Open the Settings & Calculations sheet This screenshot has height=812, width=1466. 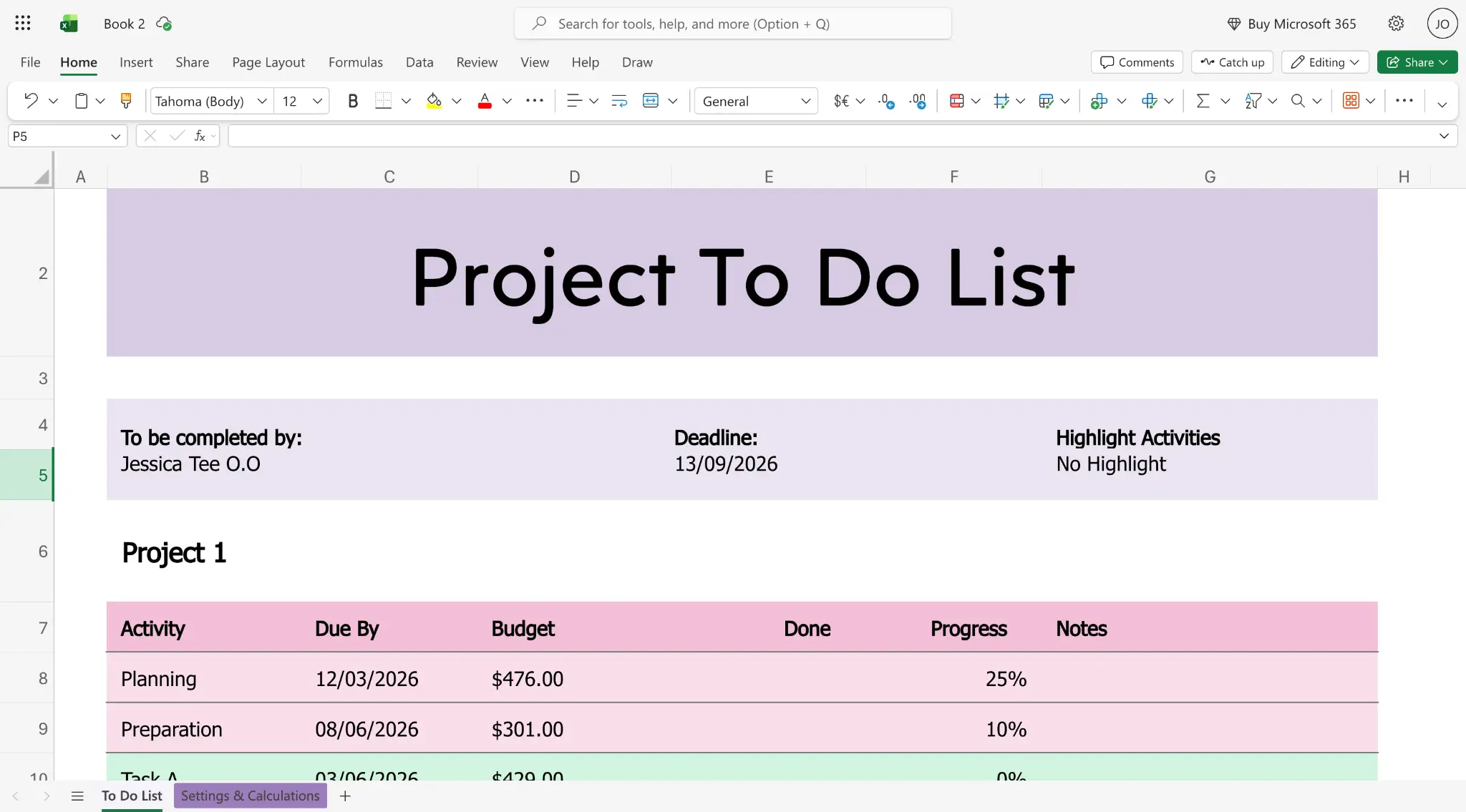pos(251,796)
